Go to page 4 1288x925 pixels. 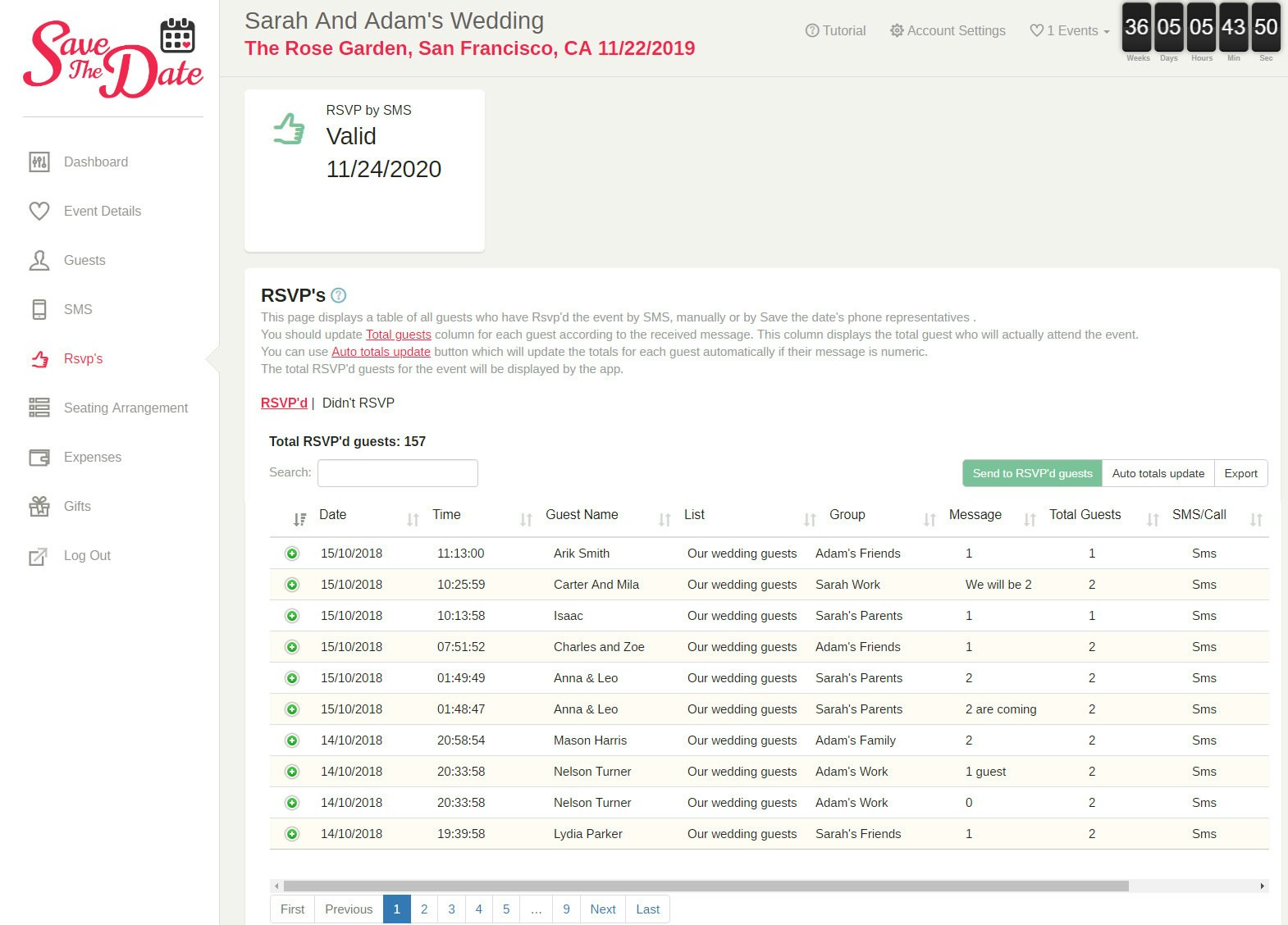[479, 909]
